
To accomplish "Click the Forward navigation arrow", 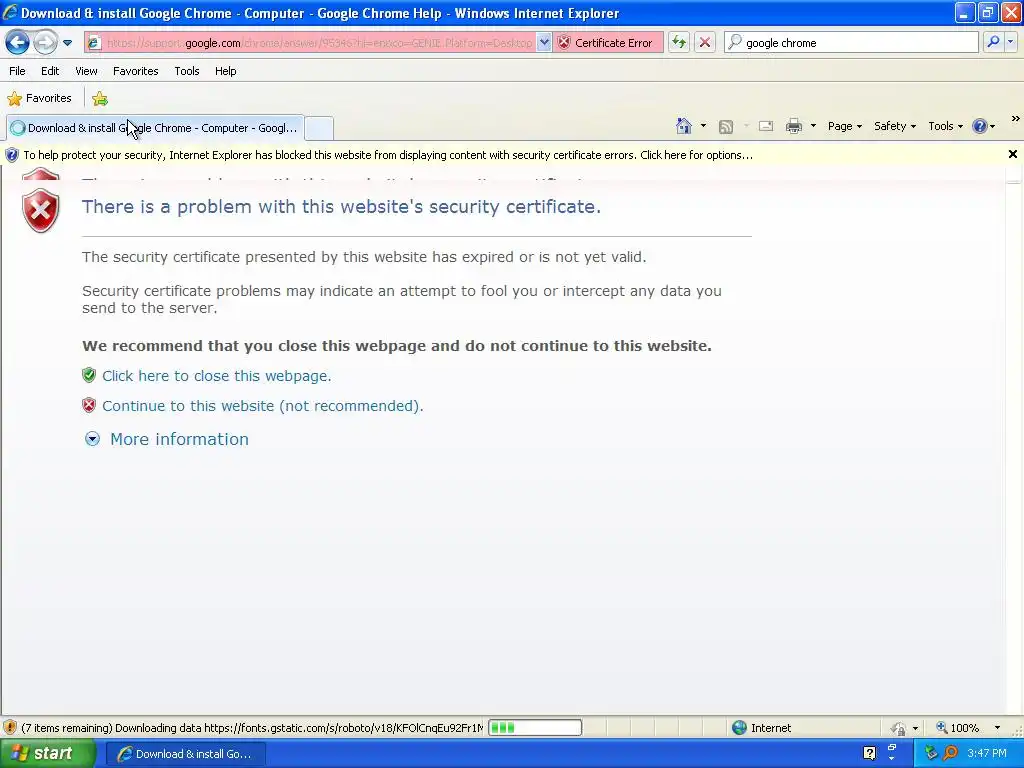I will [45, 43].
